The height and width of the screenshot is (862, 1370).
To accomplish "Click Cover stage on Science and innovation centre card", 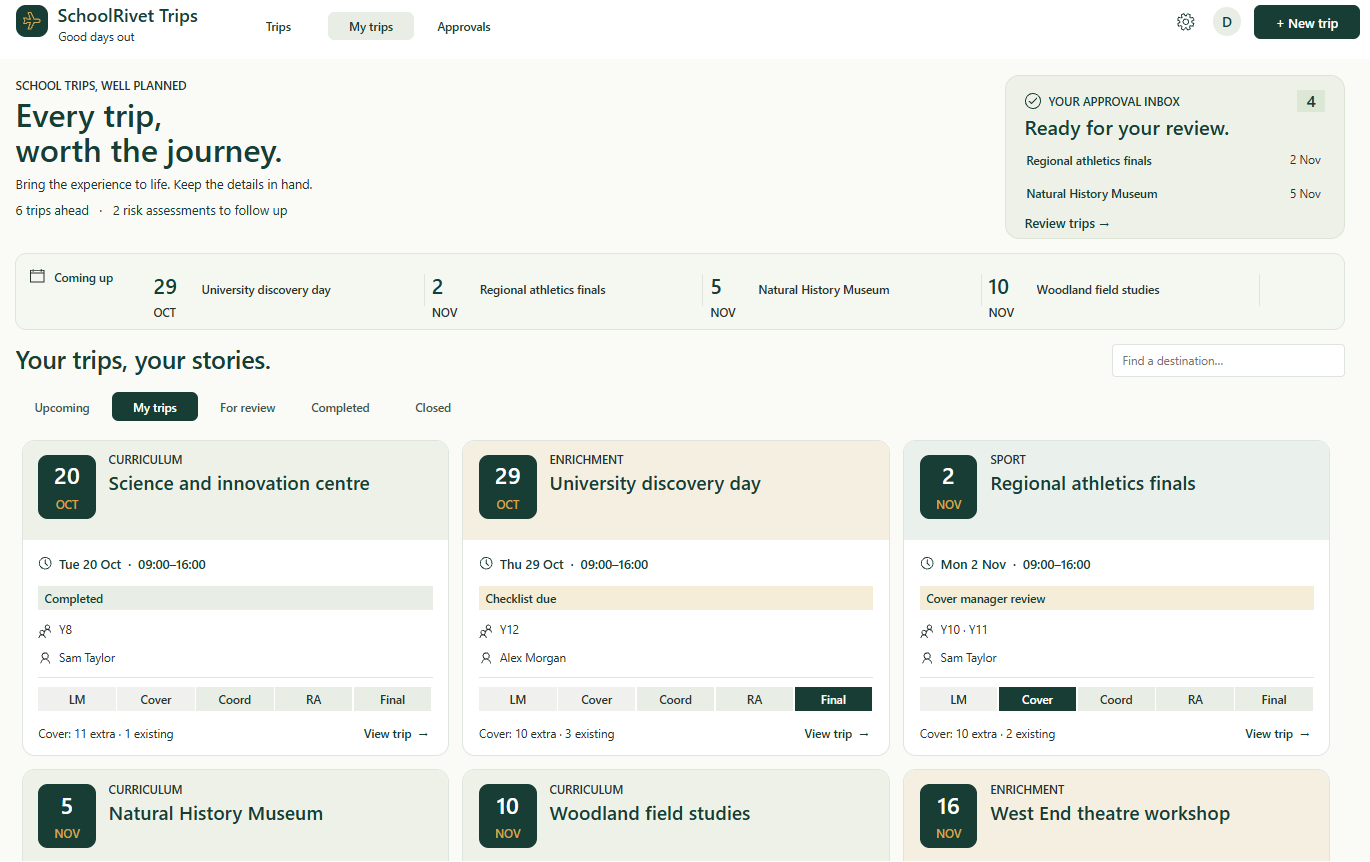I will [156, 699].
